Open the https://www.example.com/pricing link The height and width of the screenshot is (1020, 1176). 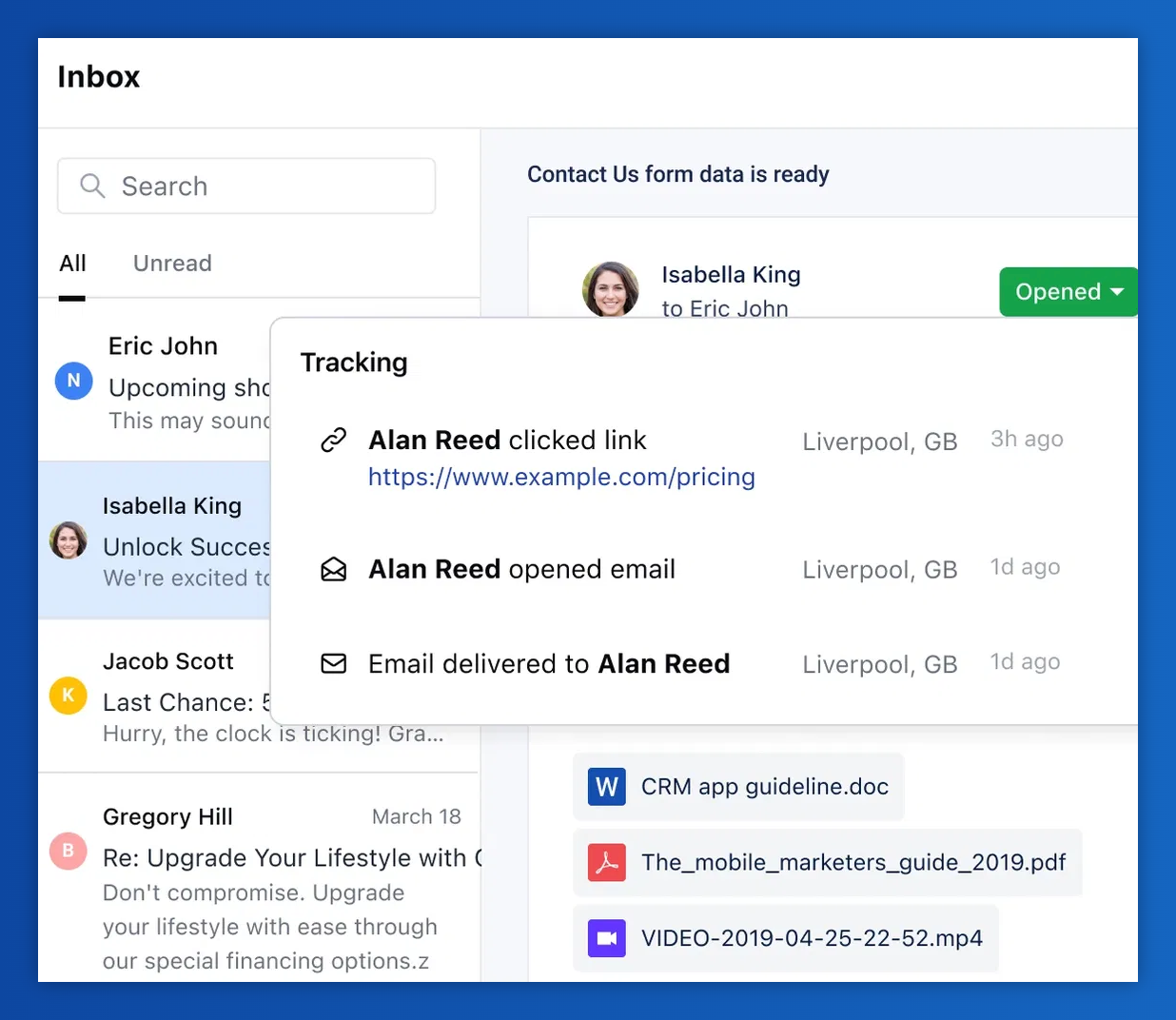(x=561, y=477)
